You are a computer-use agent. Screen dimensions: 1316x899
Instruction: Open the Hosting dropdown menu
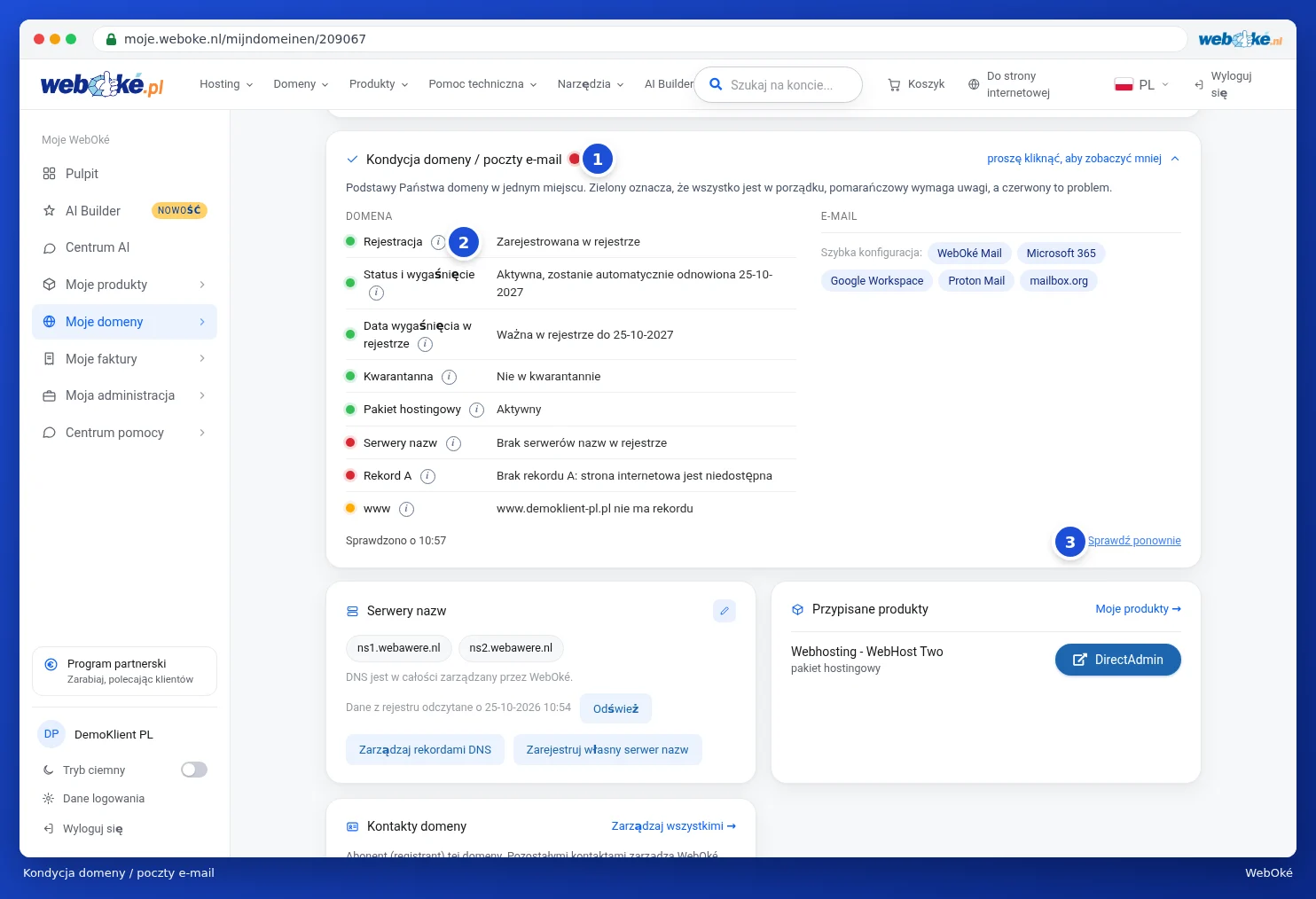[x=226, y=84]
